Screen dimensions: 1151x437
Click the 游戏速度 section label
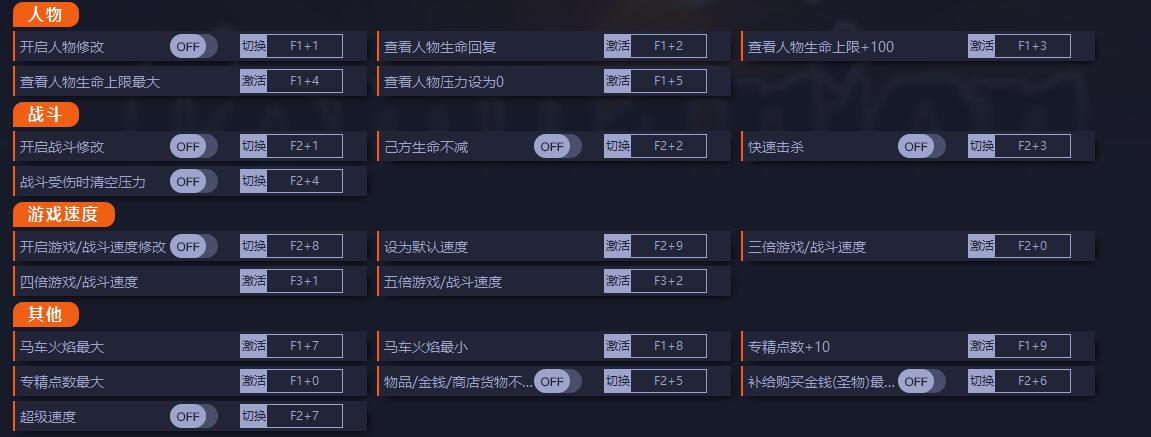(63, 214)
